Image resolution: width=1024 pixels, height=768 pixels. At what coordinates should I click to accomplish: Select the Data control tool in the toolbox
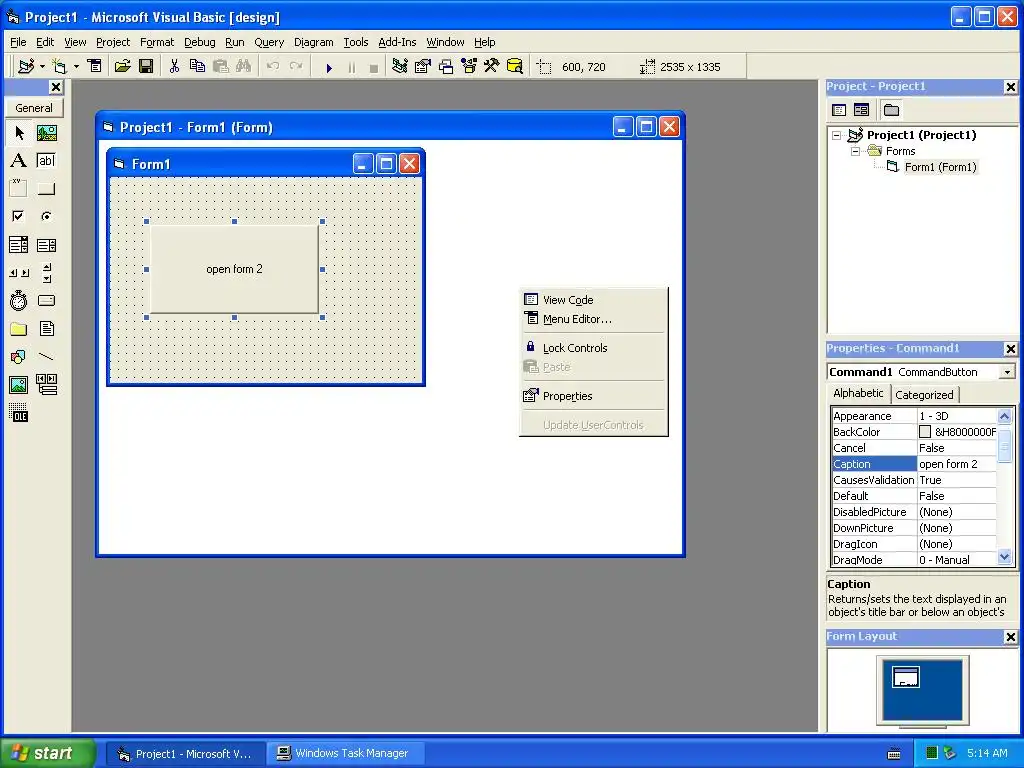(46, 385)
